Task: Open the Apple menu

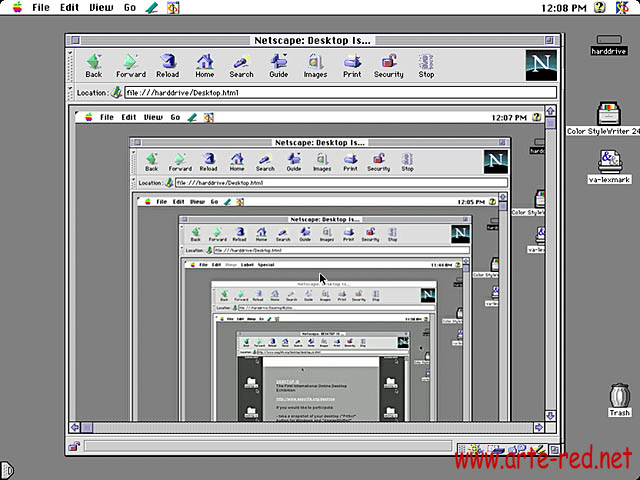Action: point(13,7)
